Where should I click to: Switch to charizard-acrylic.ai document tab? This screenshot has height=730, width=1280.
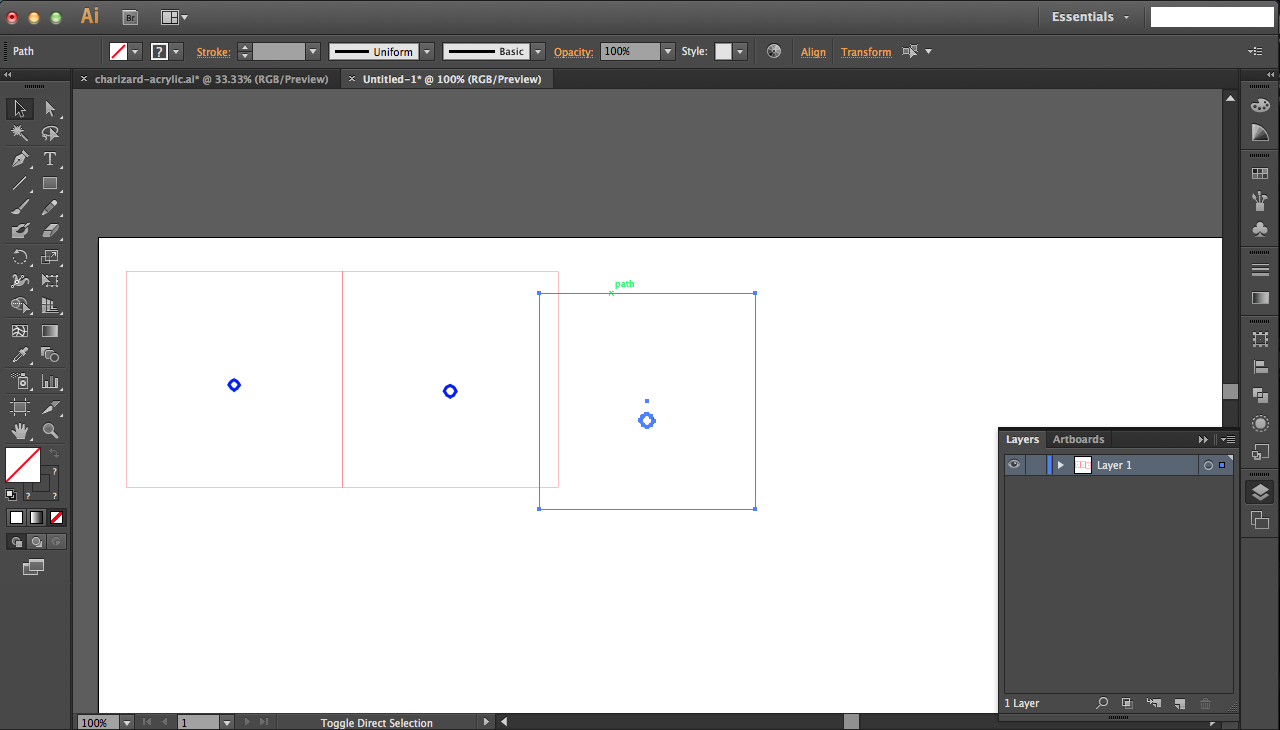point(211,79)
